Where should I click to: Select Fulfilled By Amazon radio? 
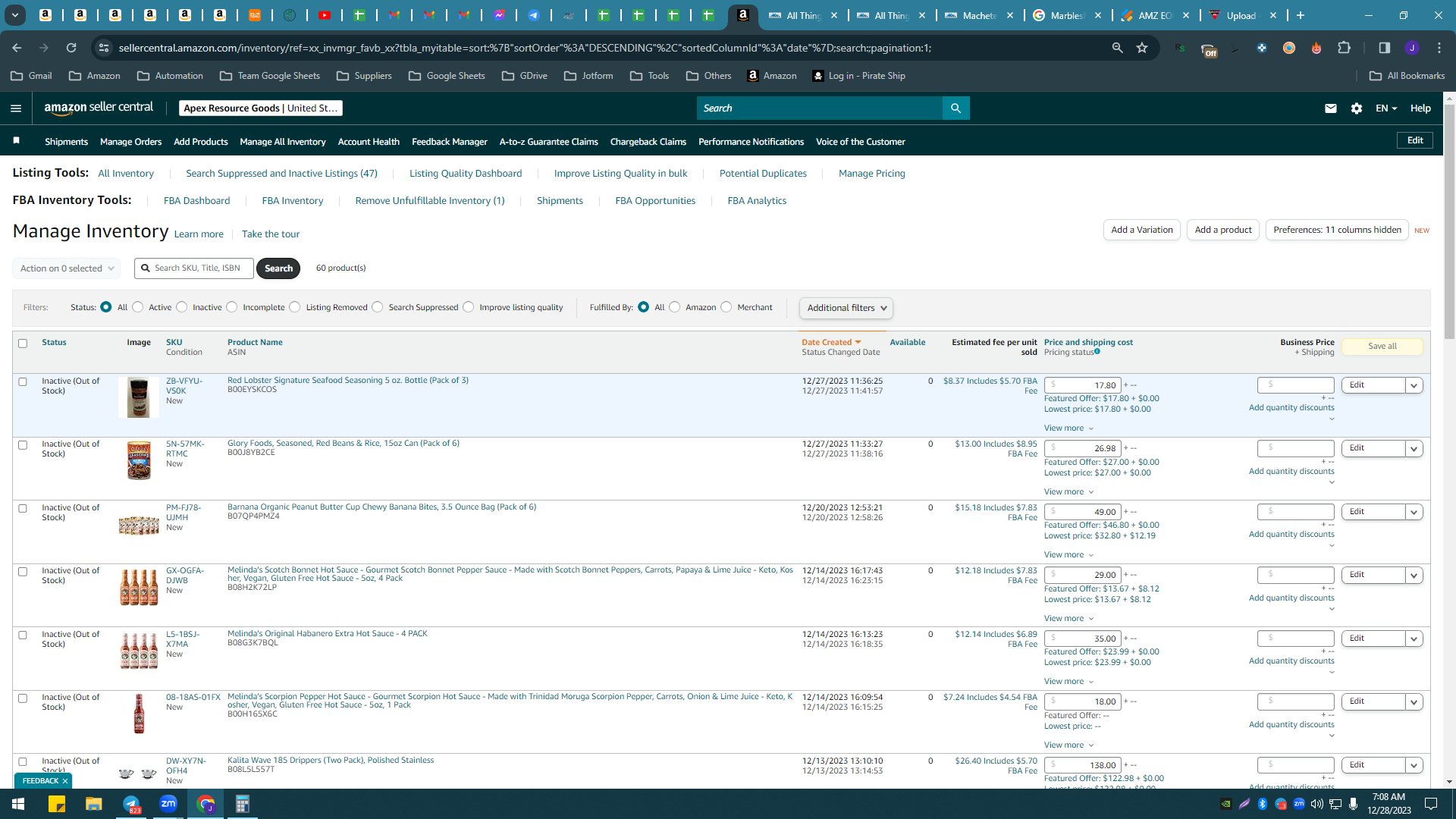[x=675, y=307]
